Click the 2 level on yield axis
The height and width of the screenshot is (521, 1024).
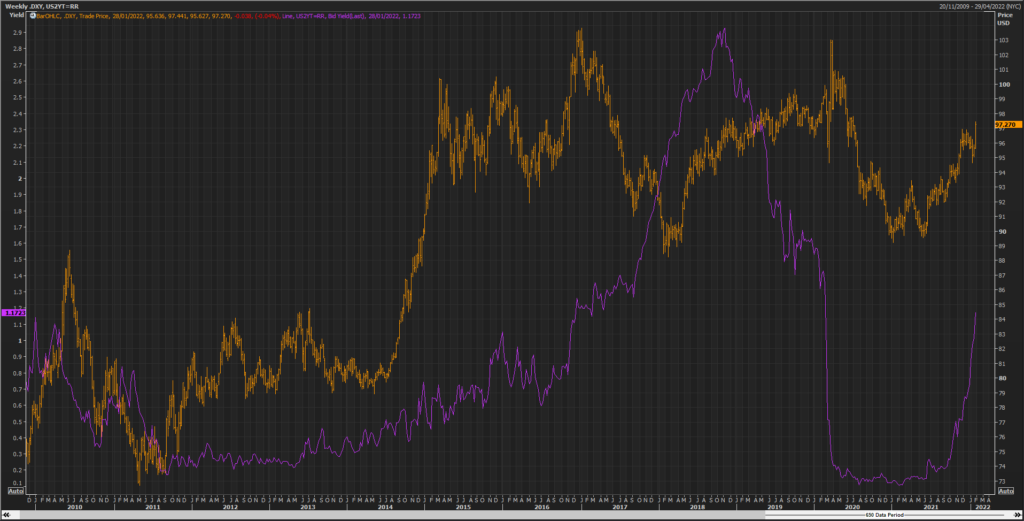pyautogui.click(x=21, y=178)
